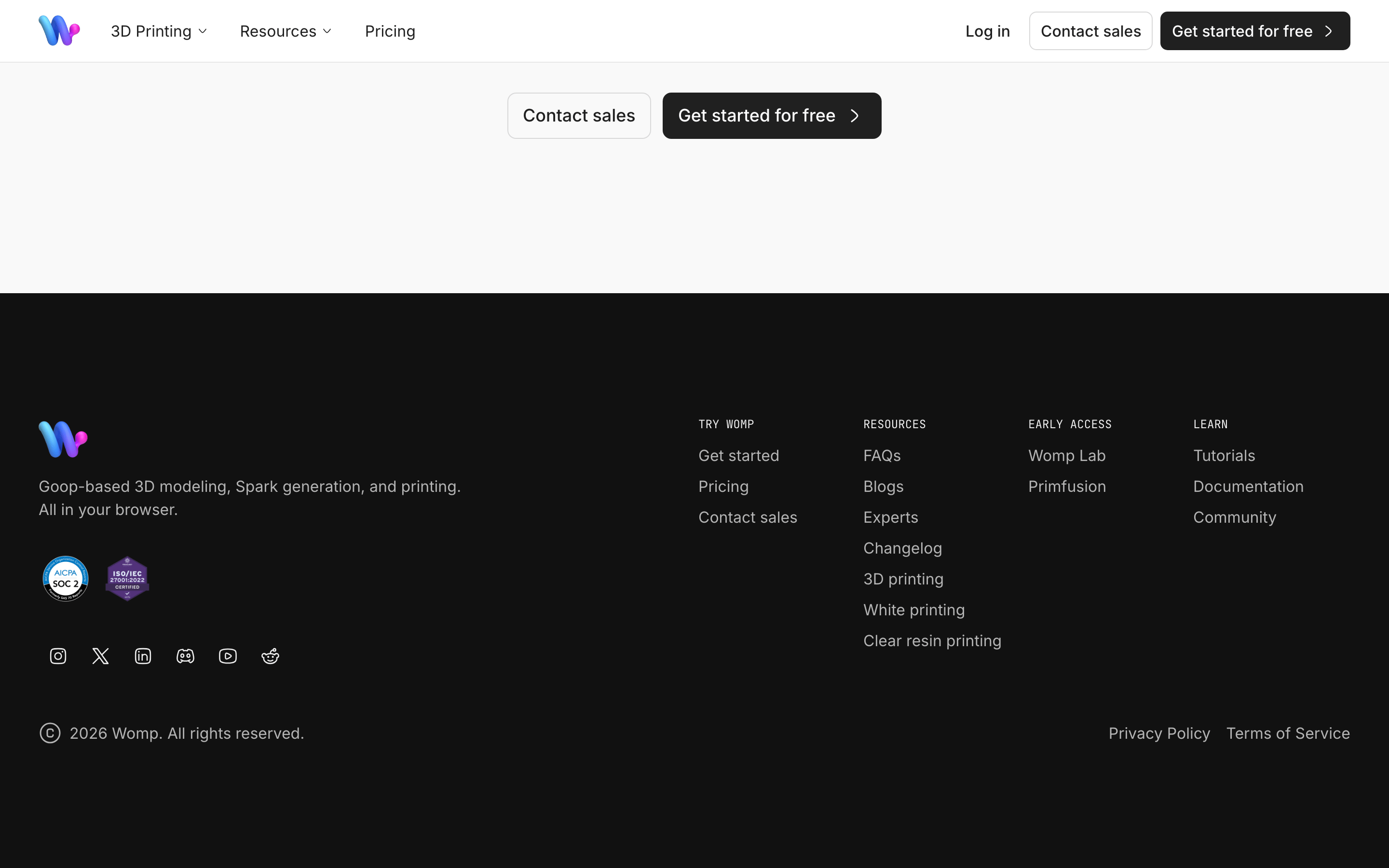1389x868 pixels.
Task: Expand the Resources dropdown menu
Action: [x=286, y=31]
